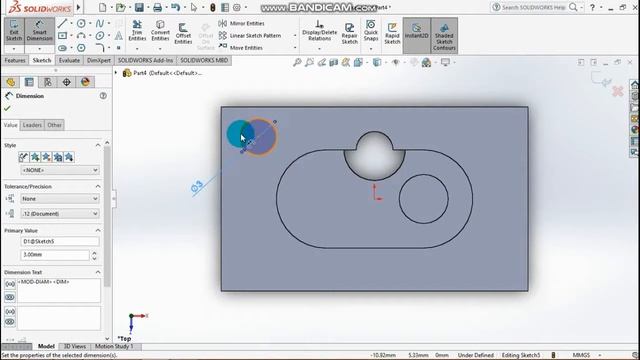
Task: Select the Spline sketch tool
Action: click(100, 24)
